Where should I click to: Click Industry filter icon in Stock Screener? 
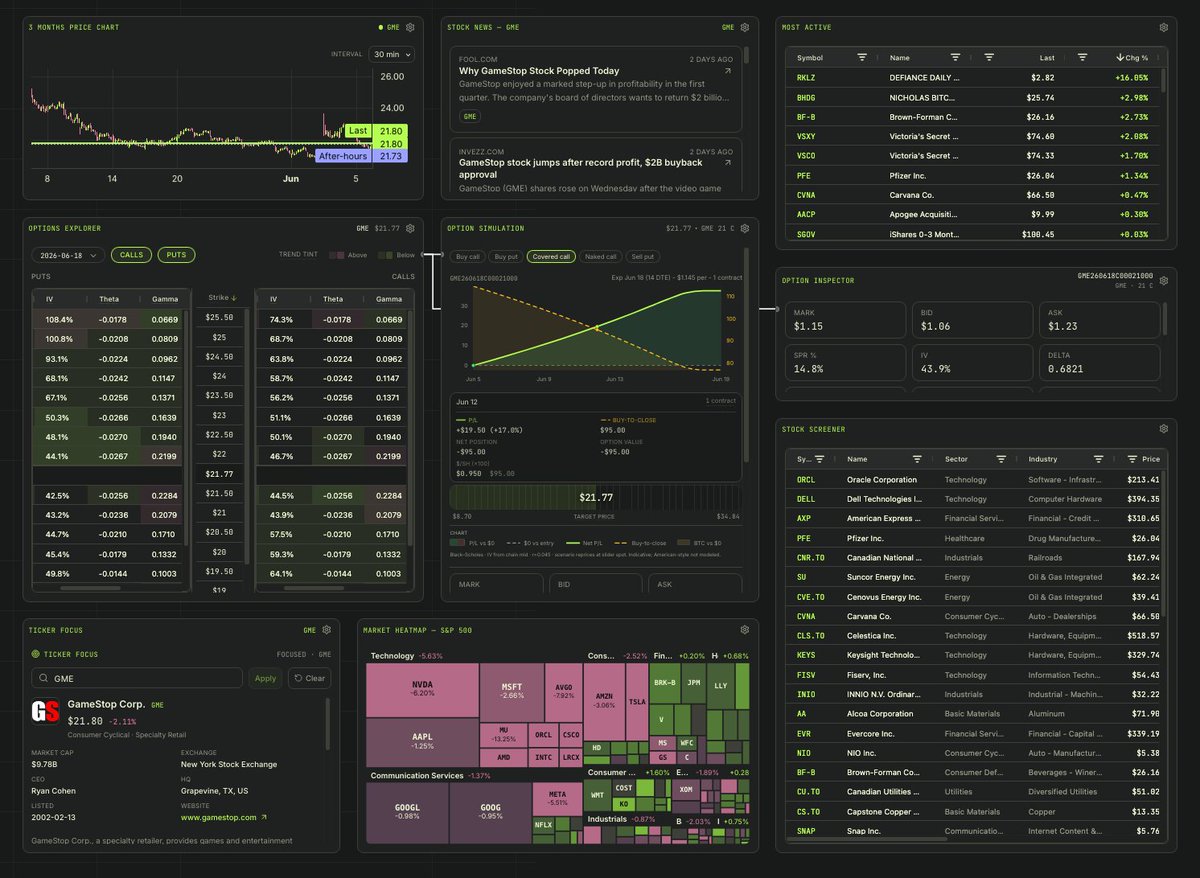1098,459
